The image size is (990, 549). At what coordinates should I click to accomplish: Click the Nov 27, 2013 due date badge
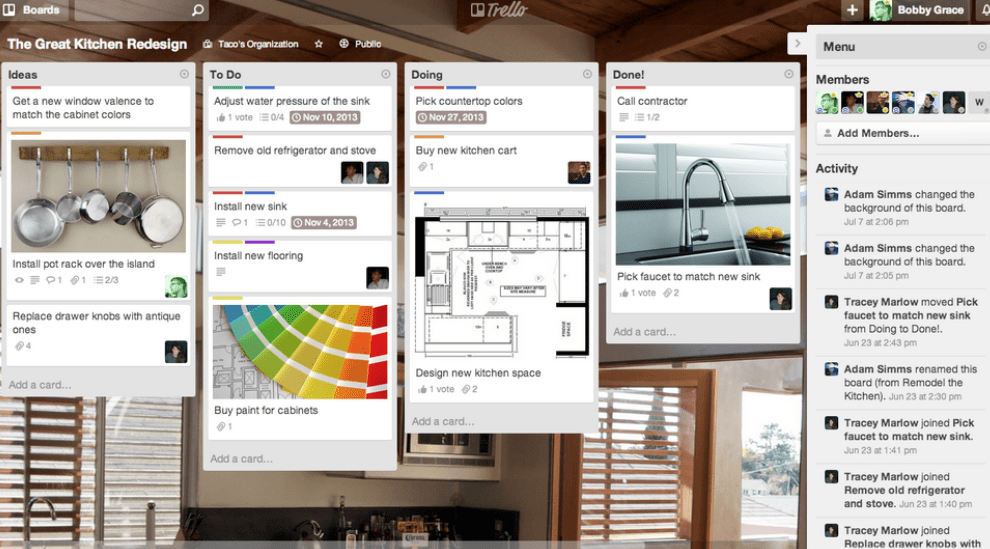pyautogui.click(x=450, y=117)
